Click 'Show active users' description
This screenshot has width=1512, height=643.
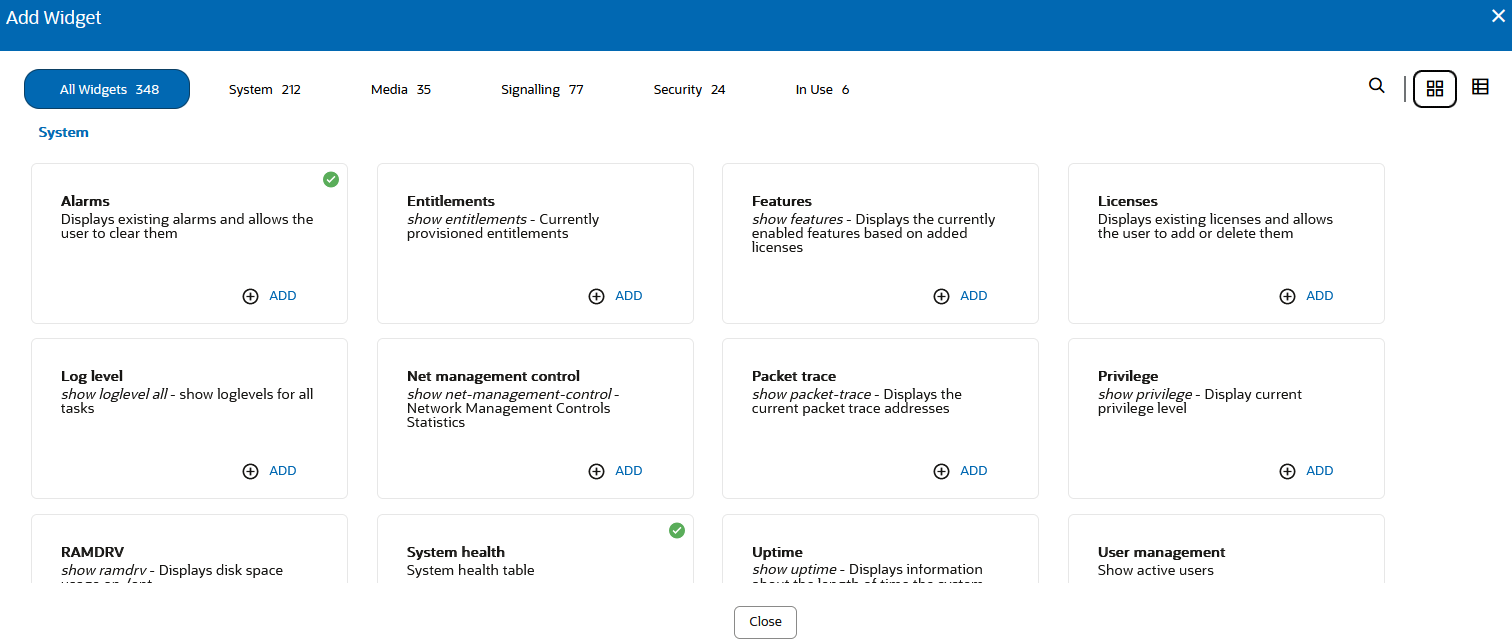[x=1156, y=570]
